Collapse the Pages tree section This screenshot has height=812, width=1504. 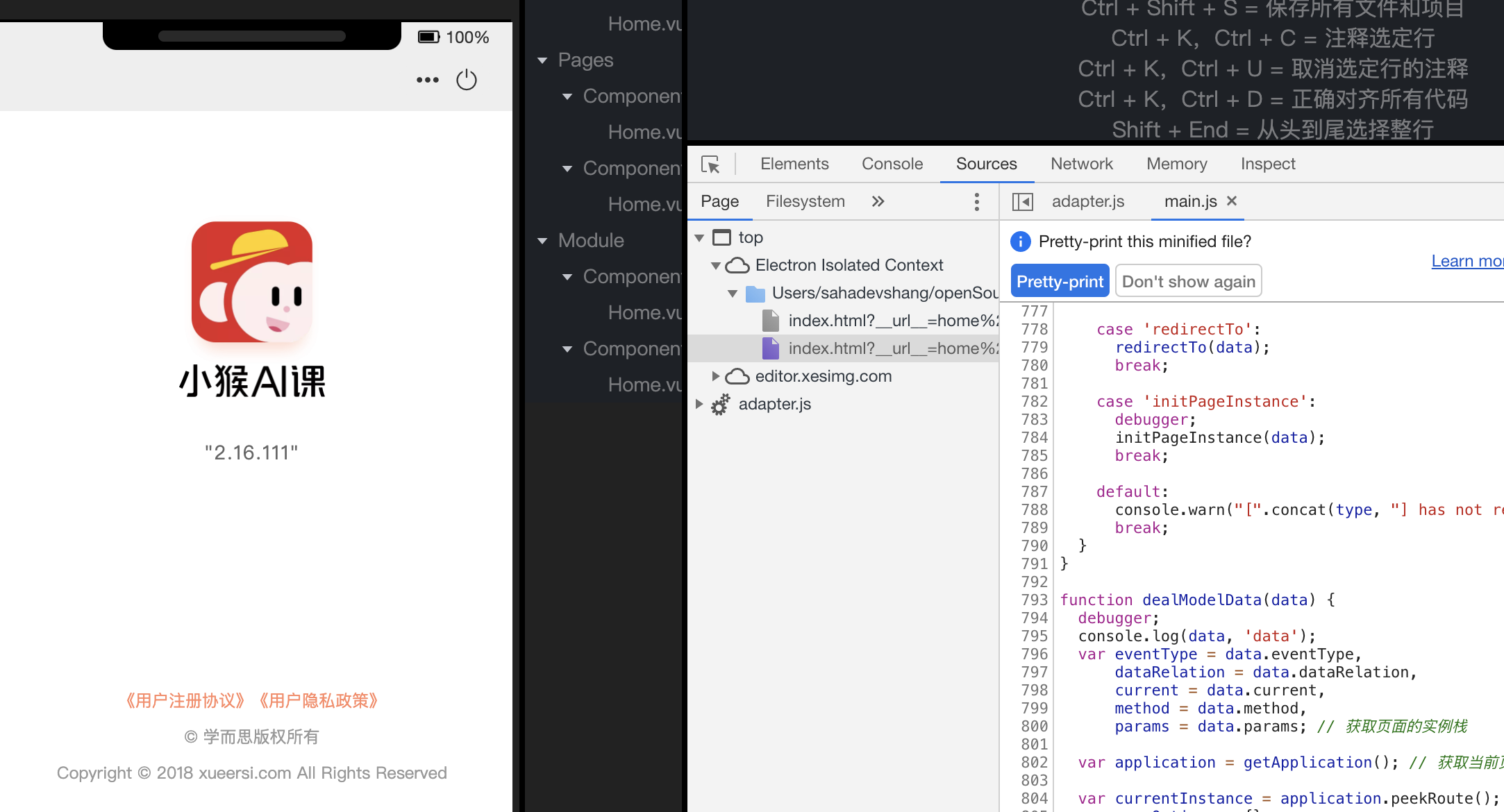pos(543,60)
